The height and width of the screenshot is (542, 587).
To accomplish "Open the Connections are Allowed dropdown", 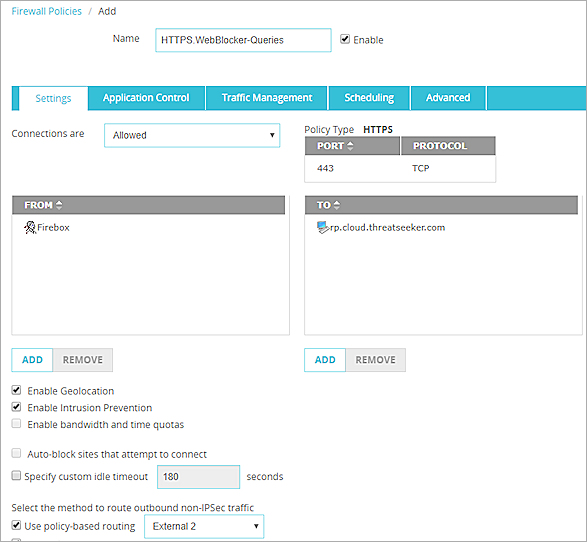I will point(192,135).
